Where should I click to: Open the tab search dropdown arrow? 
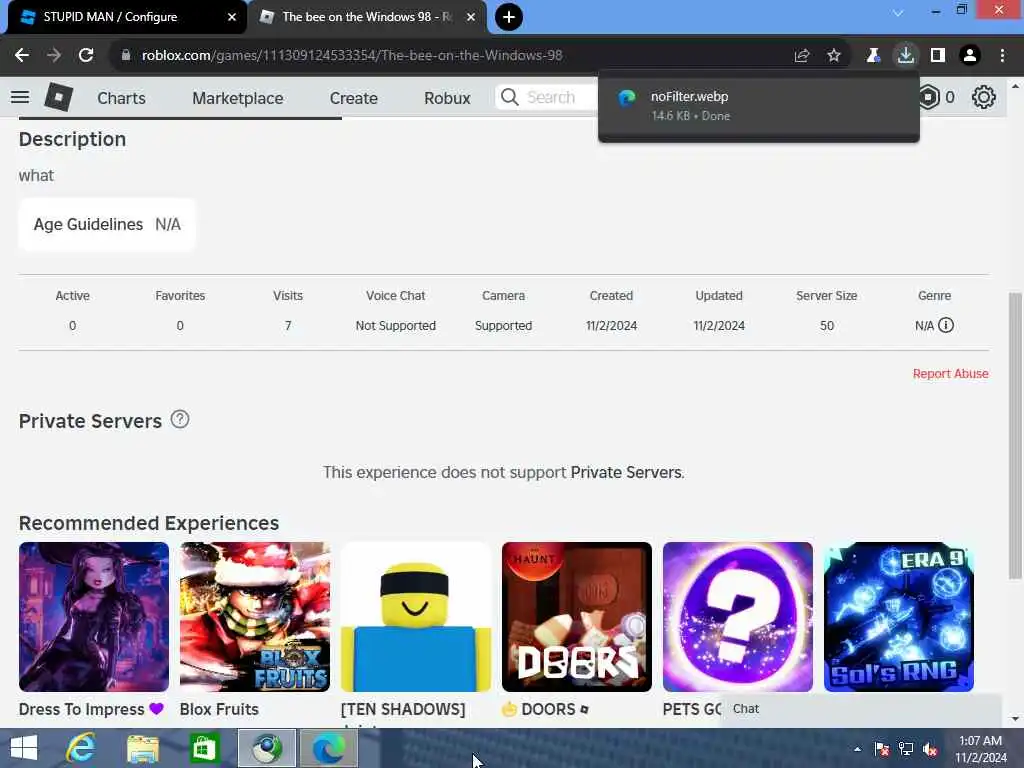point(898,13)
